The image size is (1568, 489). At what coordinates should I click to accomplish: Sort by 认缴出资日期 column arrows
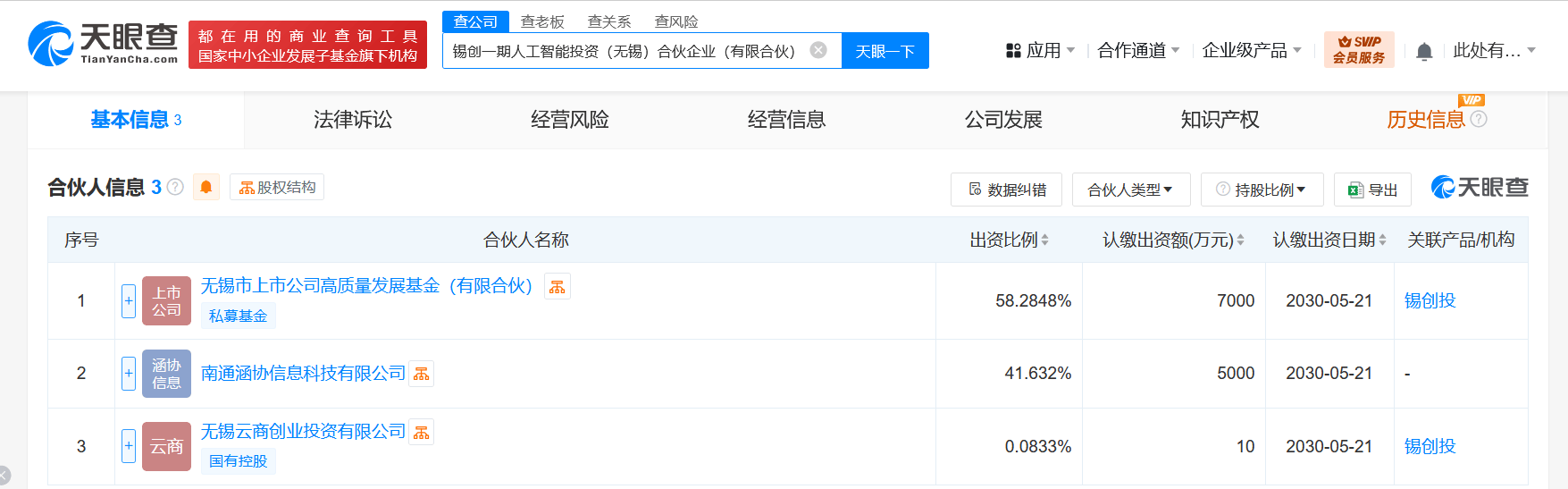pos(1382,240)
